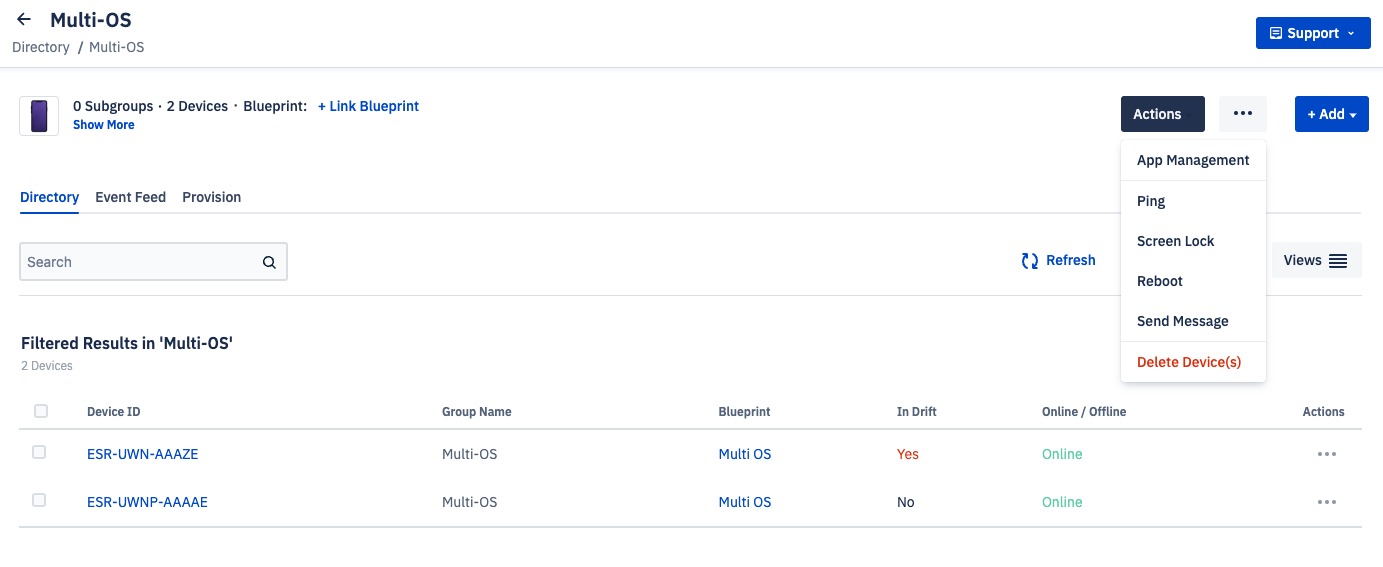Open the three-dot more options button beside Actions
Viewport: 1383px width, 567px height.
[x=1243, y=114]
